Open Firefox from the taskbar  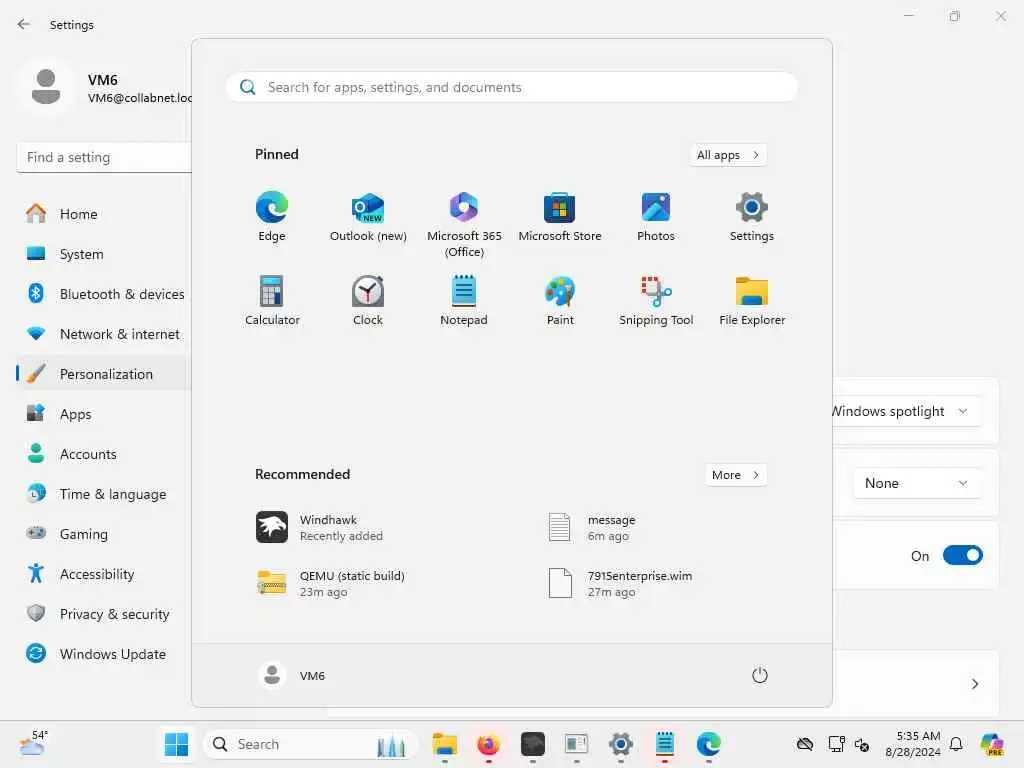click(488, 744)
